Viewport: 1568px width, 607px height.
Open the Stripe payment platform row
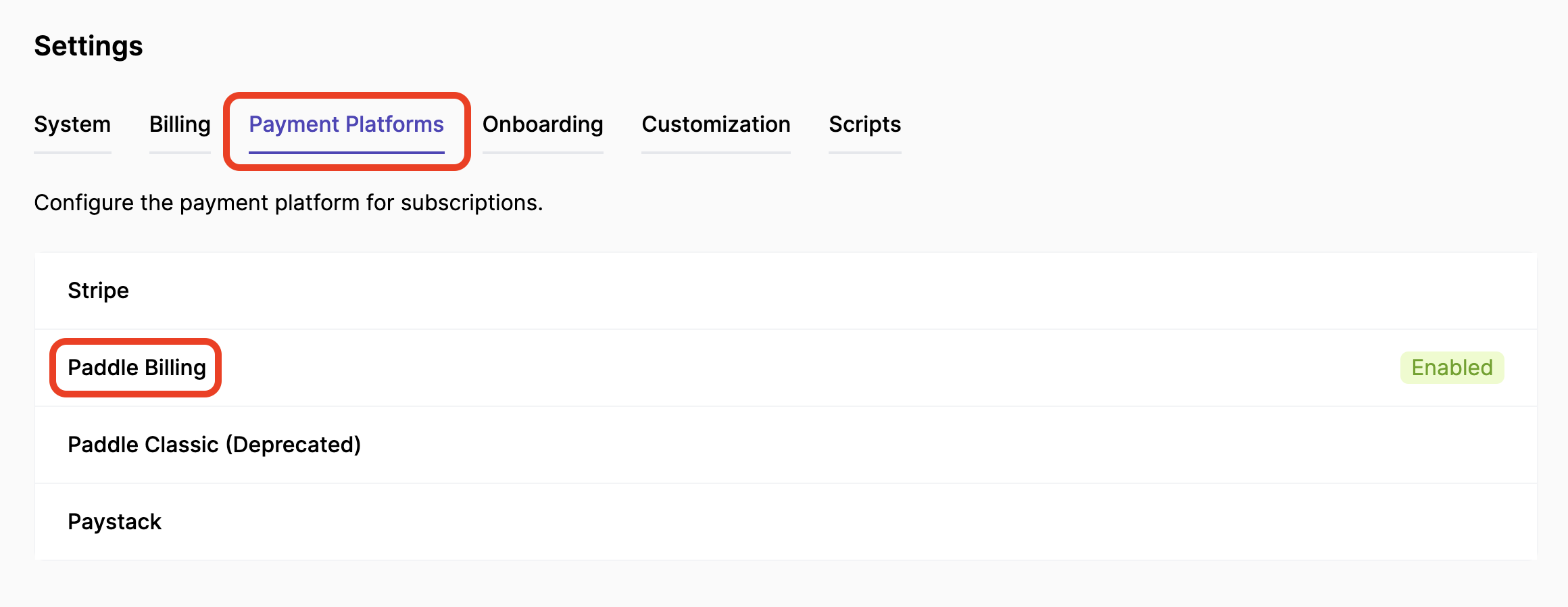pyautogui.click(x=786, y=291)
